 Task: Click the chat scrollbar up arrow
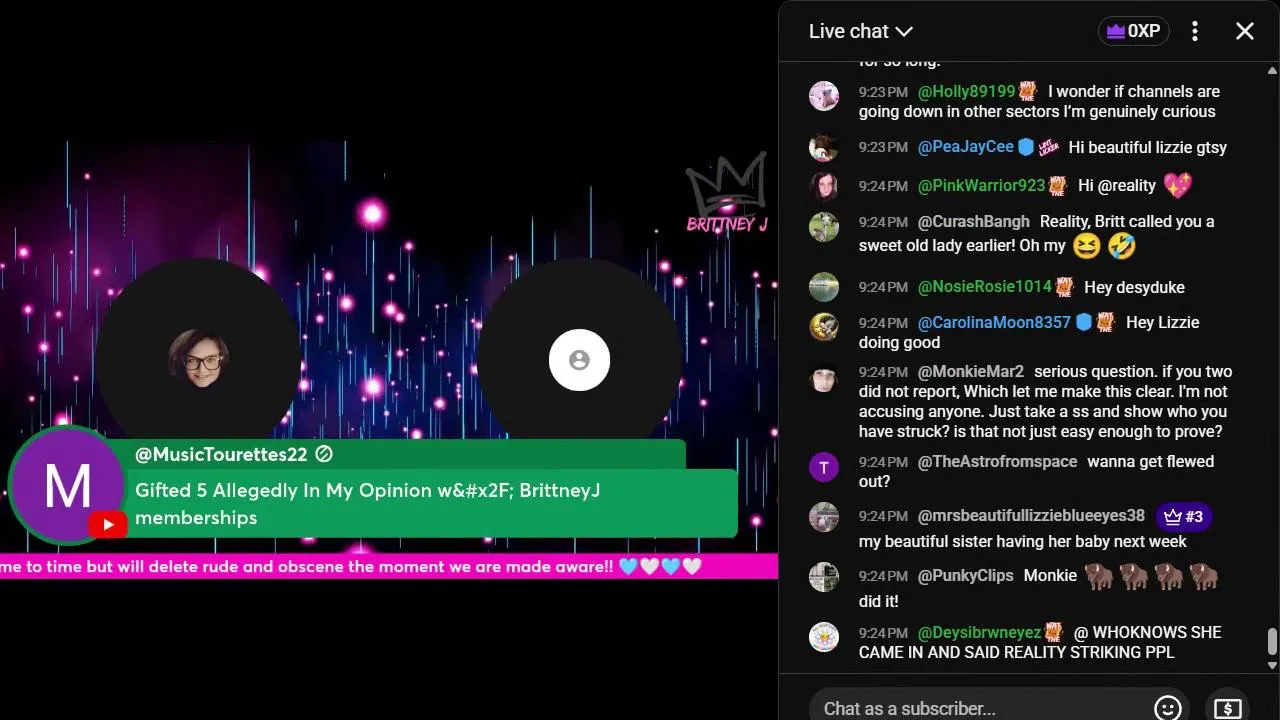click(1272, 71)
